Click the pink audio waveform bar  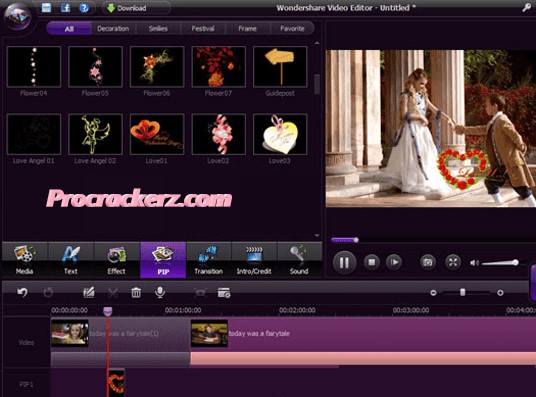point(363,358)
